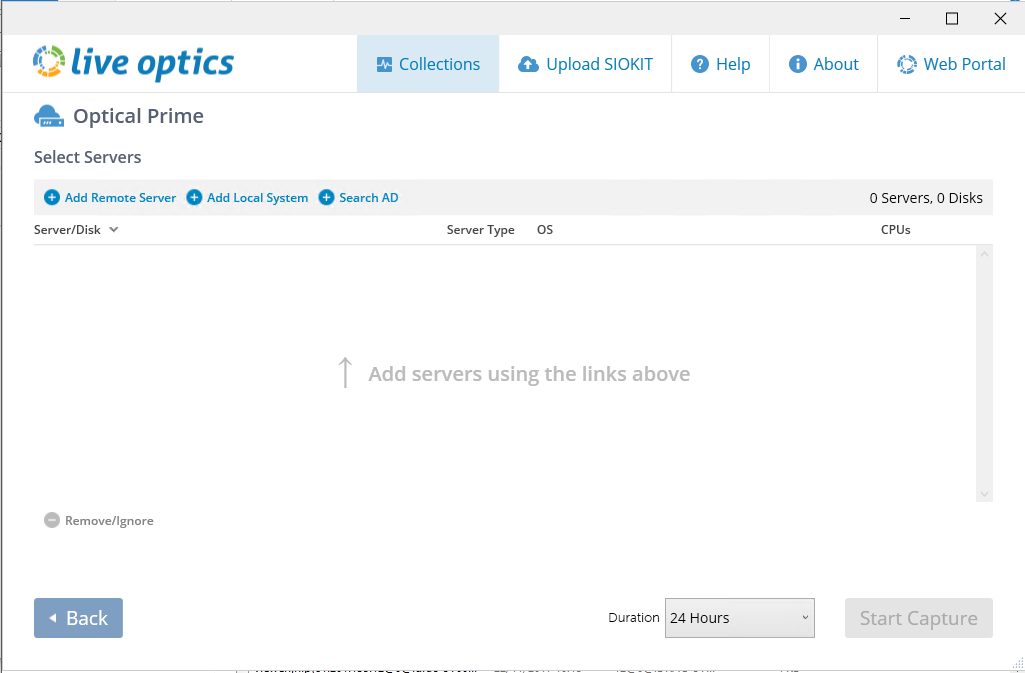The image size is (1025, 673).
Task: Click the Optical Prime title text
Action: (x=139, y=116)
